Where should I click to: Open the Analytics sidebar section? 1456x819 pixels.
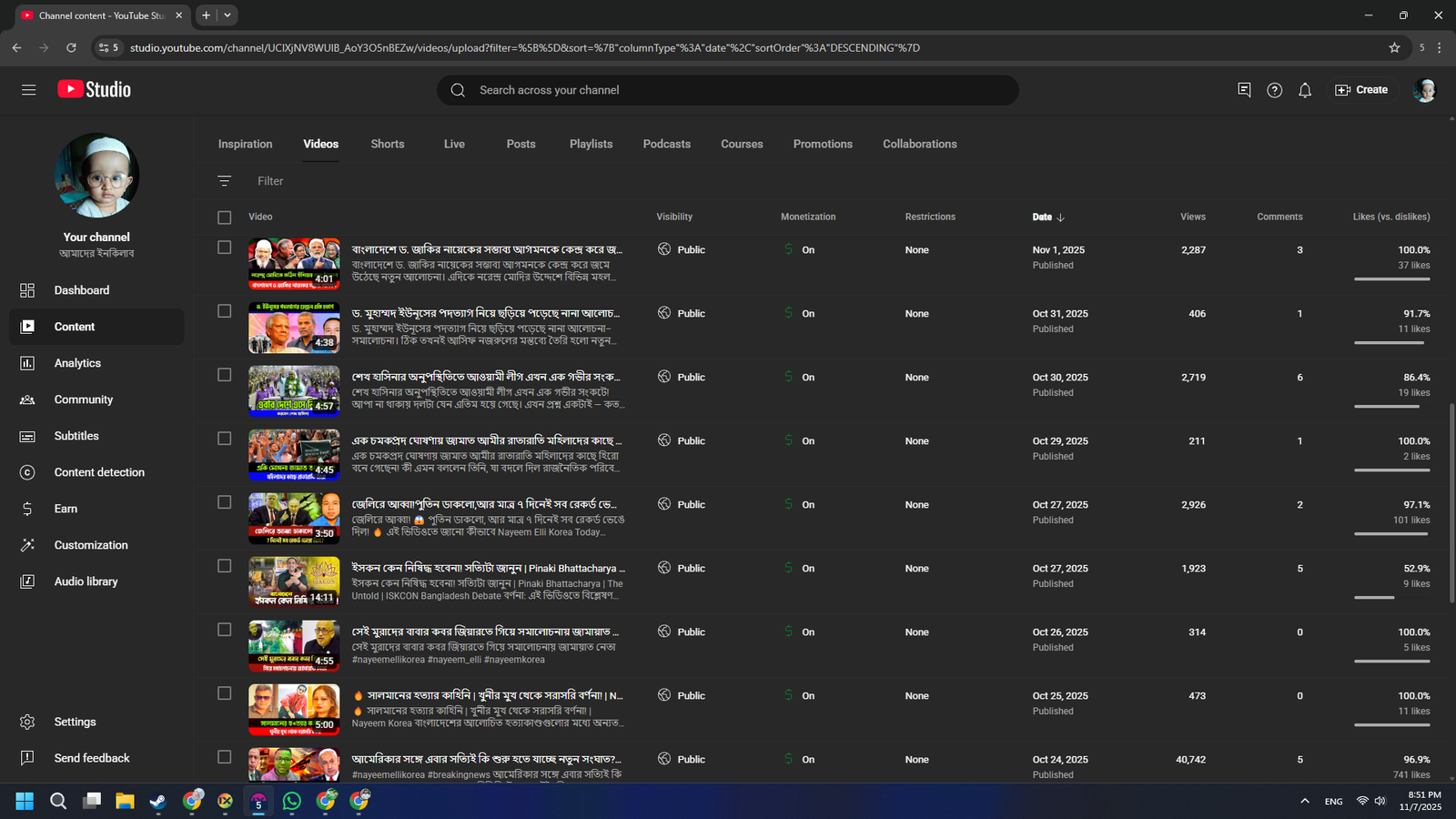(77, 363)
